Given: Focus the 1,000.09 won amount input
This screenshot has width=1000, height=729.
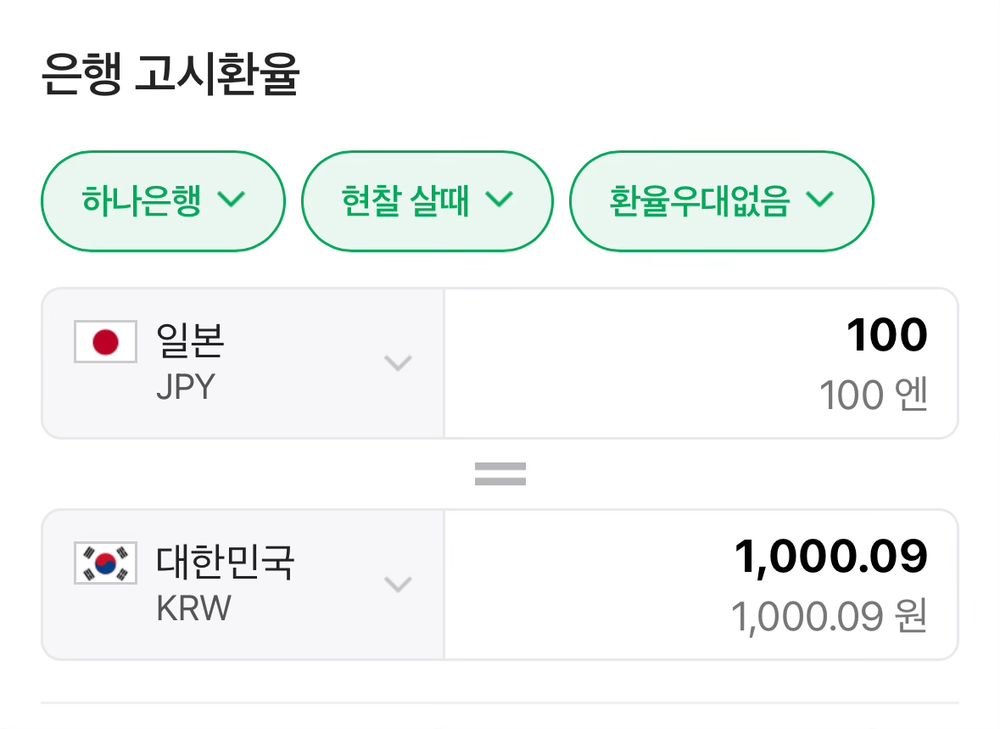Looking at the screenshot, I should [702, 584].
